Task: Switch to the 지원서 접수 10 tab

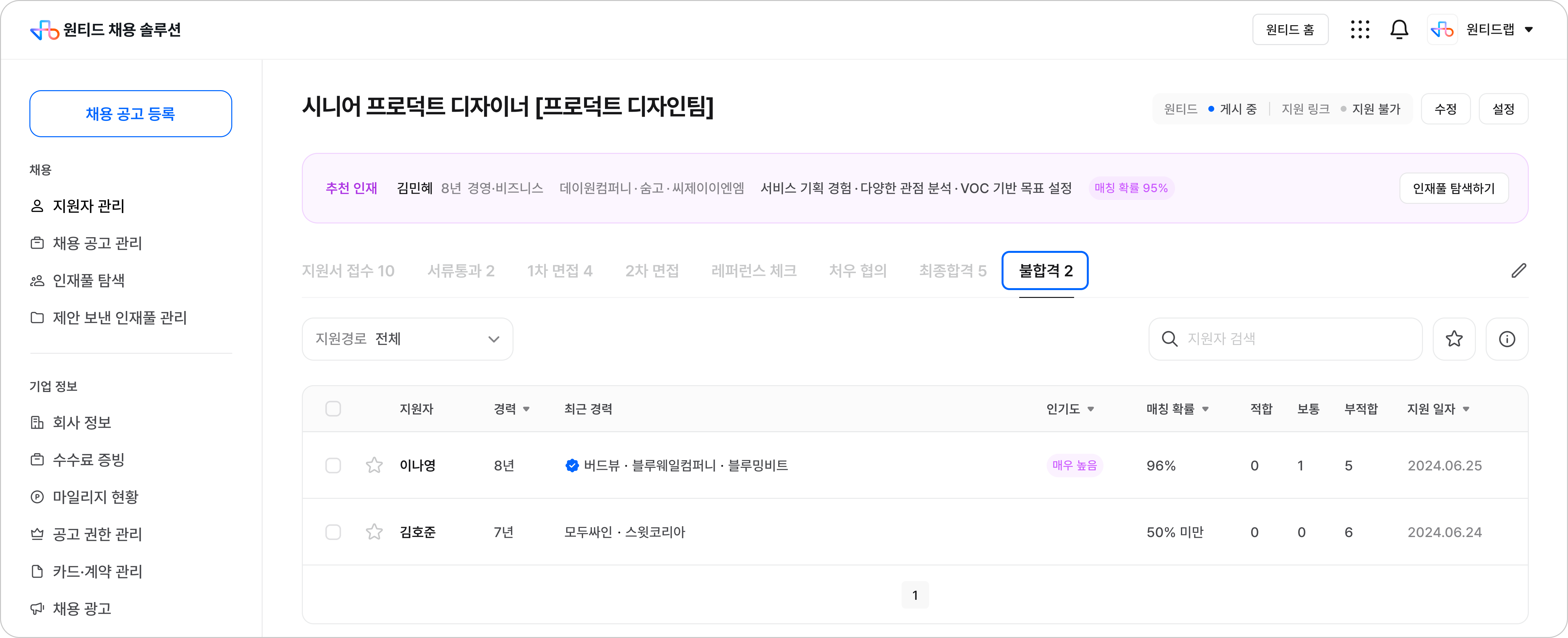Action: [x=348, y=271]
